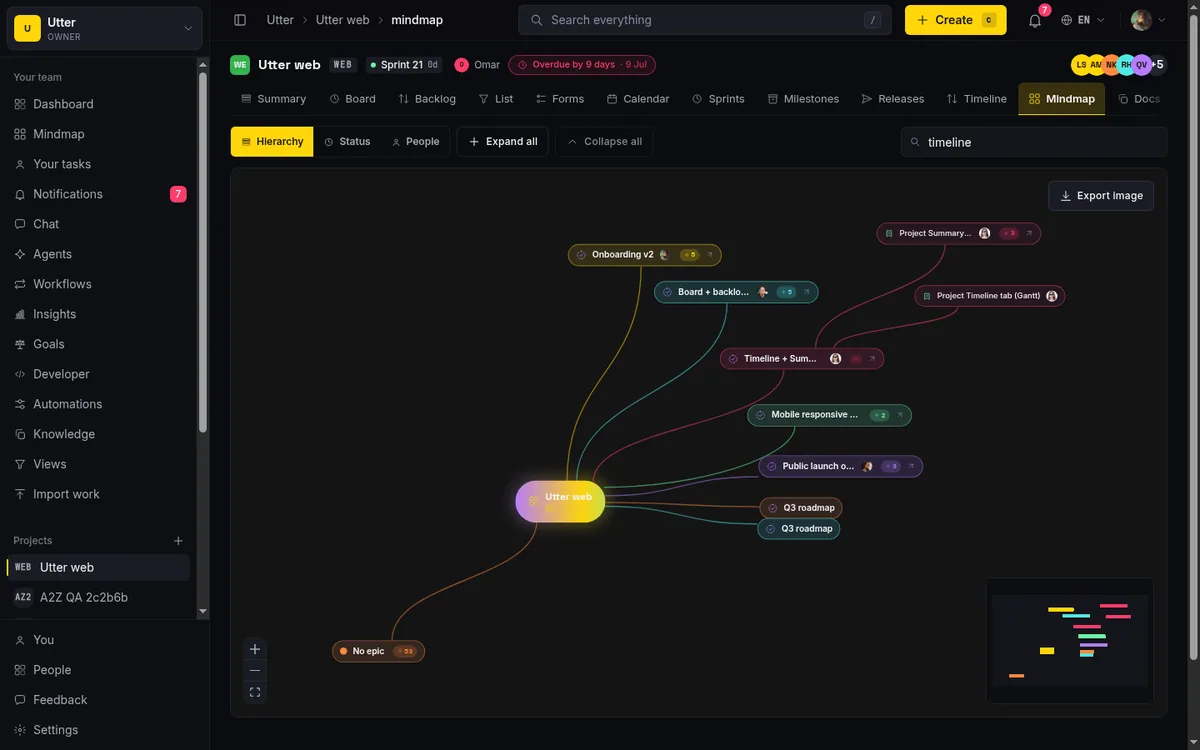Viewport: 1200px width, 750px height.
Task: Open Import work in the sidebar
Action: 98,494
